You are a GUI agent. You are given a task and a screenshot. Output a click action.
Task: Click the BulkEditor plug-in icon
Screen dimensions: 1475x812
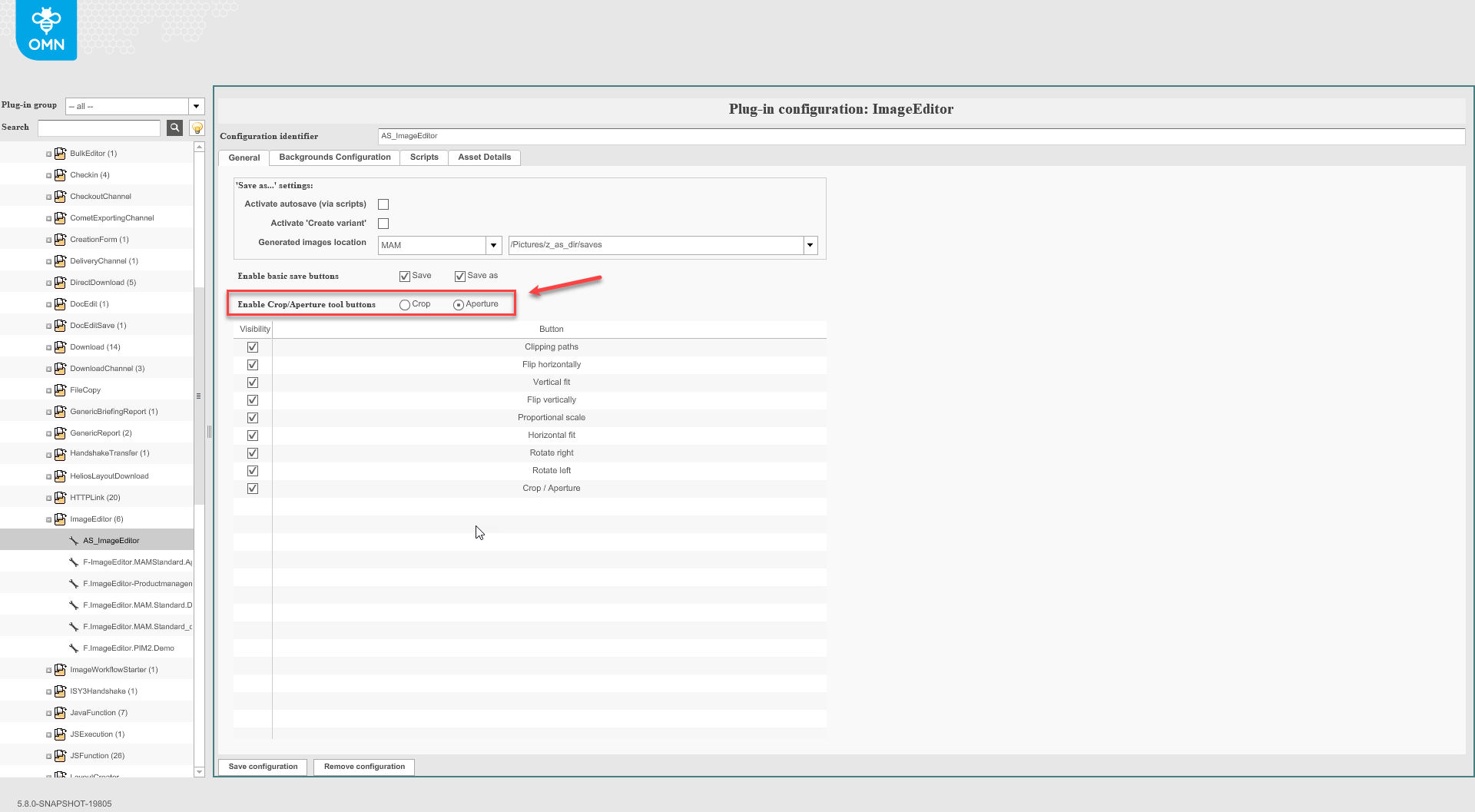click(60, 153)
